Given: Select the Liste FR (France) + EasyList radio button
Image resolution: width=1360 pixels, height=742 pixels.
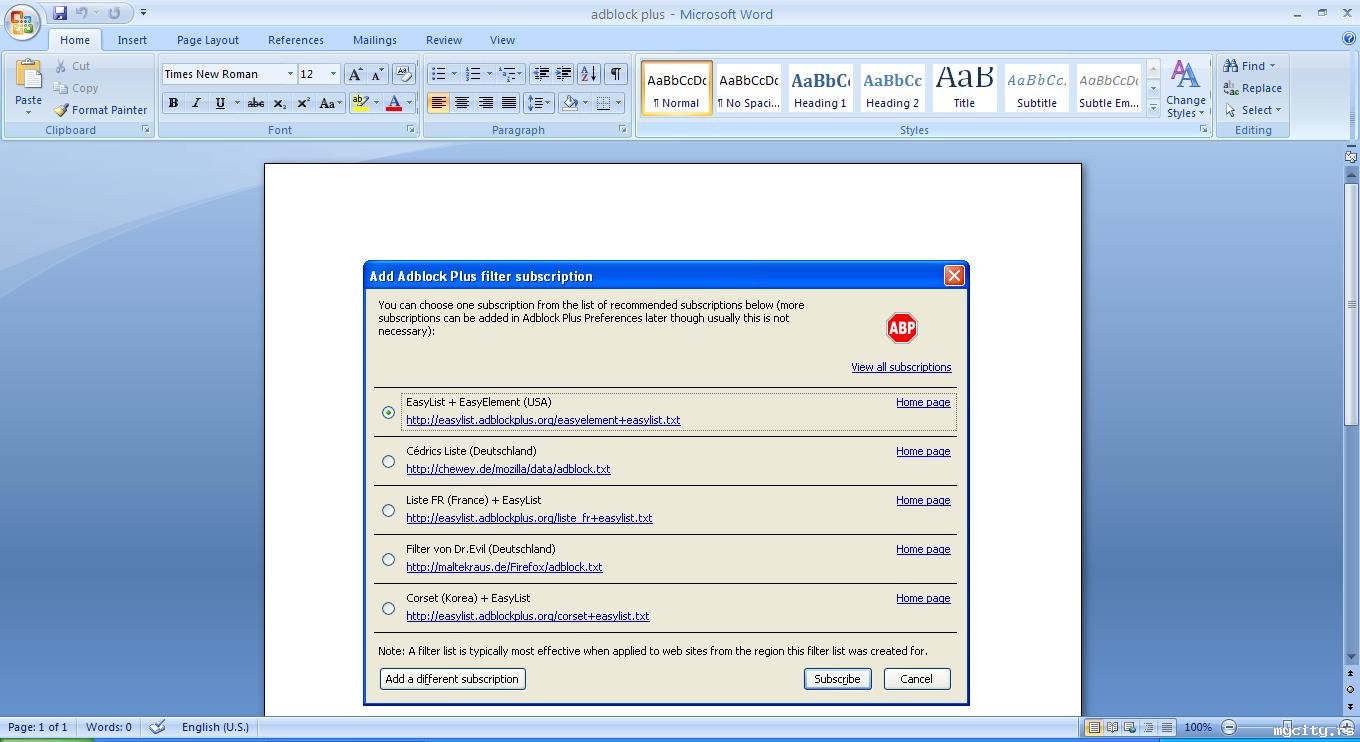Looking at the screenshot, I should [388, 510].
